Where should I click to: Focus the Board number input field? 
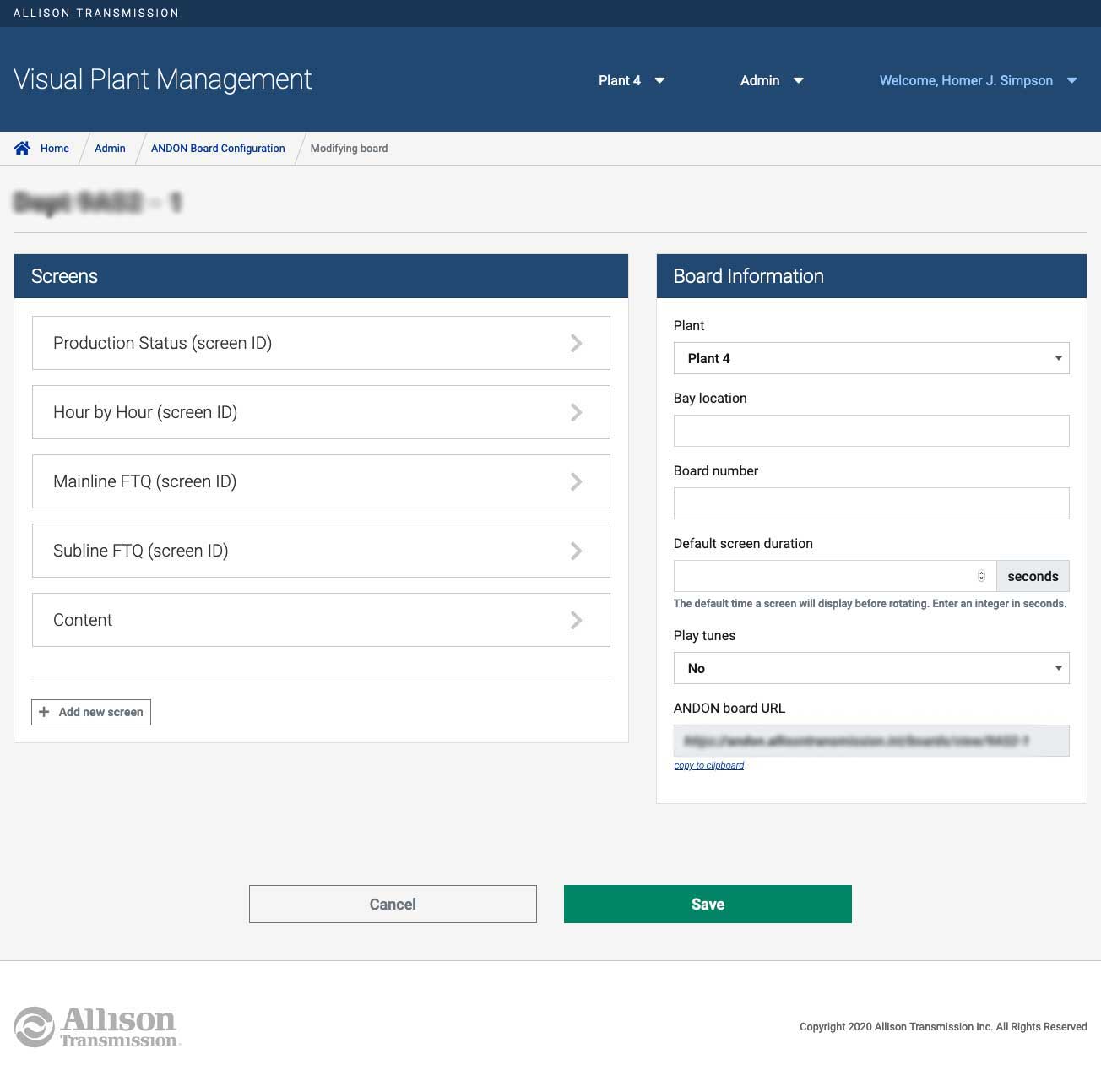pyautogui.click(x=871, y=503)
